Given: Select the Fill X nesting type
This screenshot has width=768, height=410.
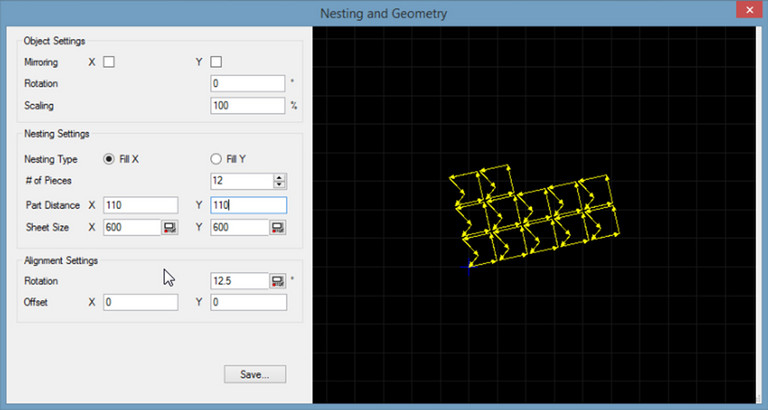Looking at the screenshot, I should [x=109, y=159].
